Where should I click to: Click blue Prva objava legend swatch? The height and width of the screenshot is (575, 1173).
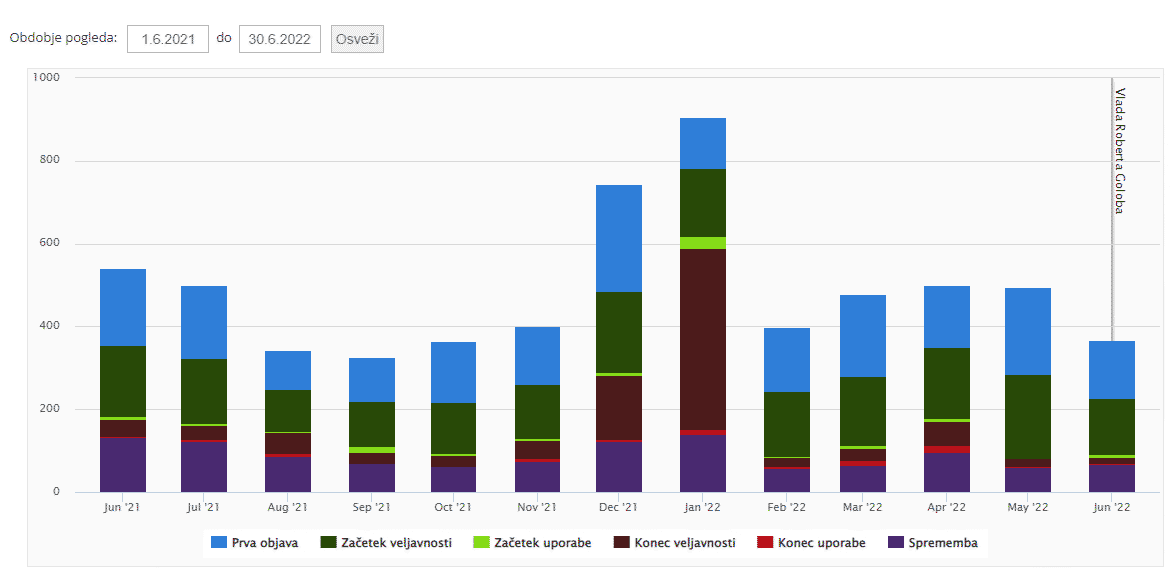pyautogui.click(x=217, y=543)
